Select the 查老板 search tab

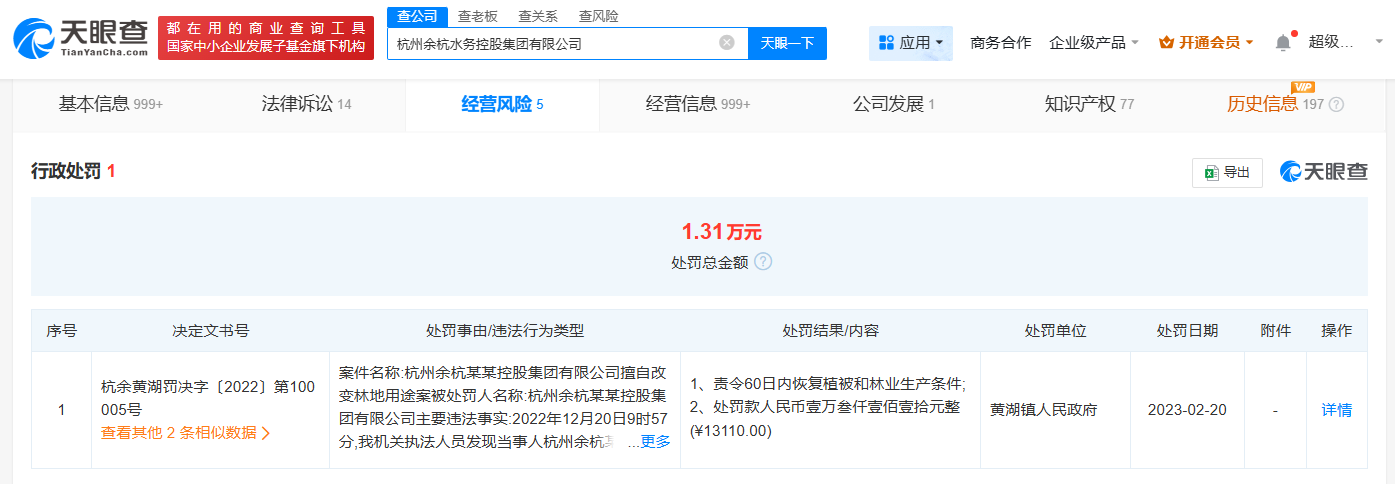(478, 16)
